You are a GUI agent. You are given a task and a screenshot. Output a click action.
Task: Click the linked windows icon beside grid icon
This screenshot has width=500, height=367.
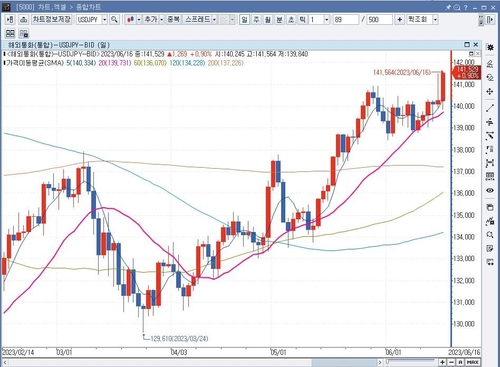[24, 33]
